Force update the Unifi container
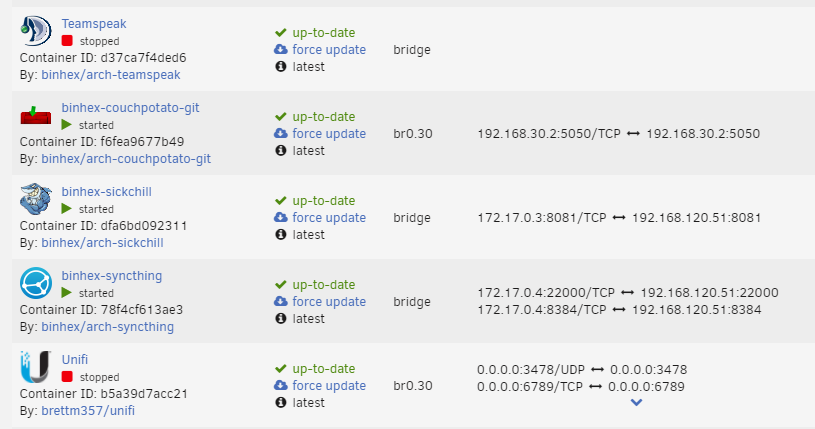The height and width of the screenshot is (429, 815). click(329, 385)
